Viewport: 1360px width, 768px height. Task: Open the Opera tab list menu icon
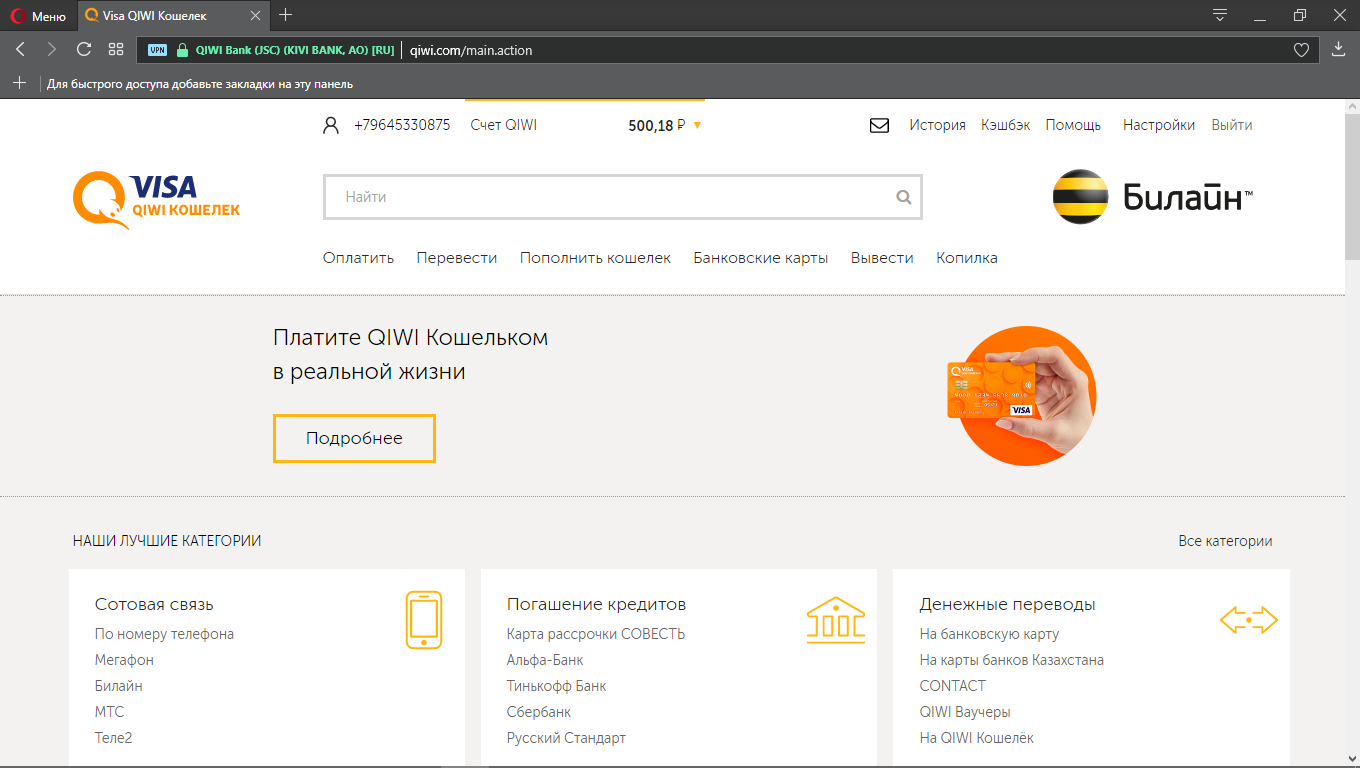1220,15
